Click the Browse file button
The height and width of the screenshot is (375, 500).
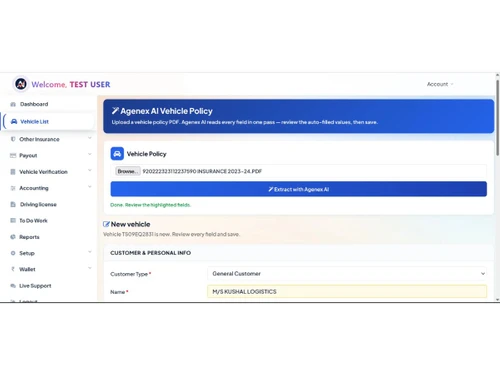(128, 171)
